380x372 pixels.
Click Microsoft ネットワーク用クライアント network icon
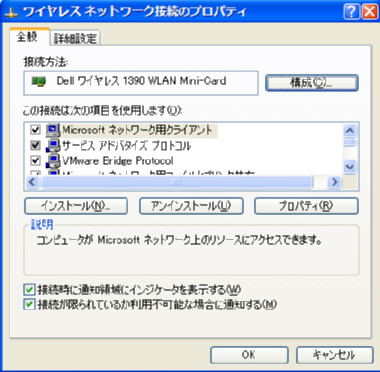(53, 130)
